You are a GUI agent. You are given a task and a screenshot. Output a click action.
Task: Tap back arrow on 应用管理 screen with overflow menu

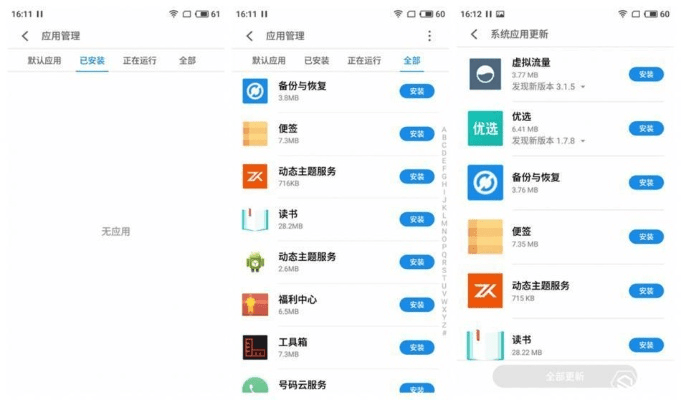point(250,36)
